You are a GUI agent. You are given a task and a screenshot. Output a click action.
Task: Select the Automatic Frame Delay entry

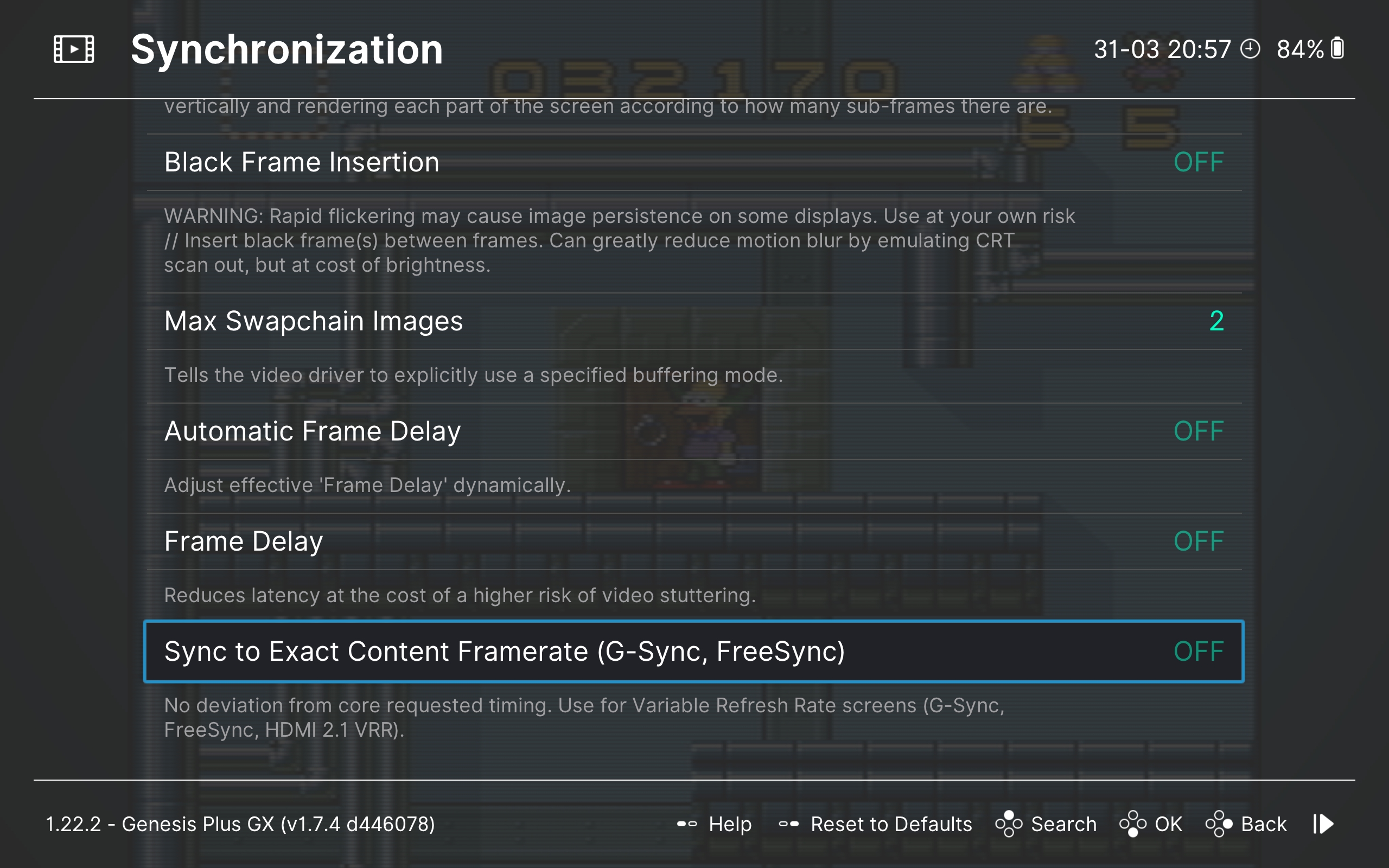pos(312,431)
